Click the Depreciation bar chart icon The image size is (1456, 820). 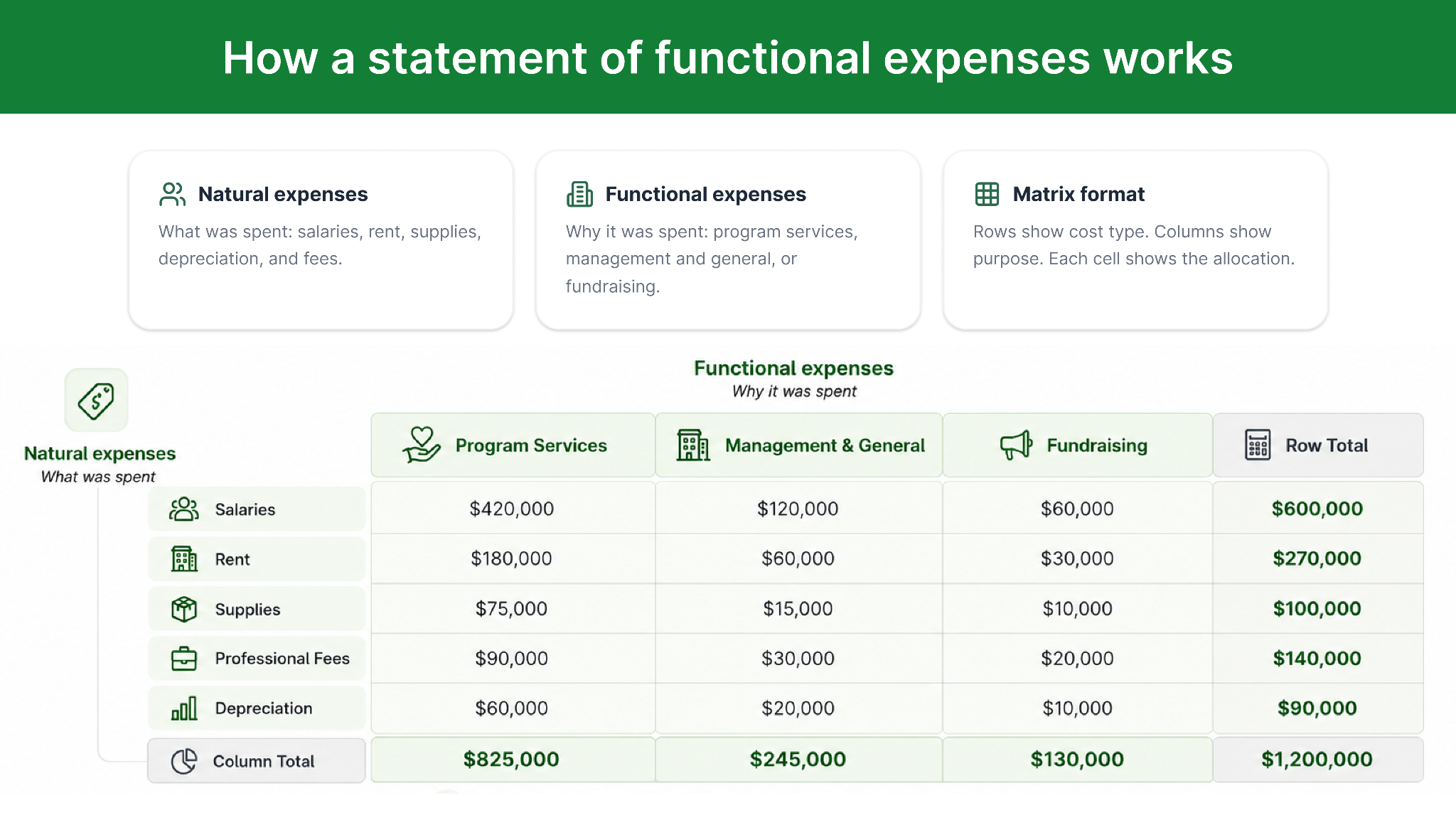coord(184,708)
